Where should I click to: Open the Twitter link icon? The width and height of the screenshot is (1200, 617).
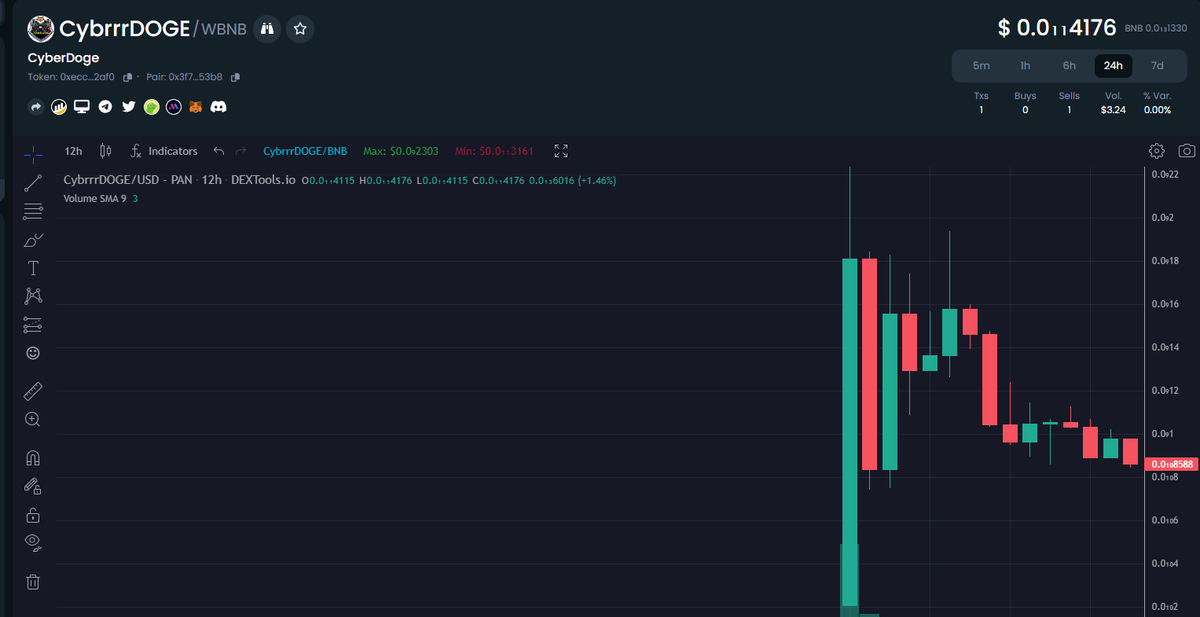pos(128,106)
